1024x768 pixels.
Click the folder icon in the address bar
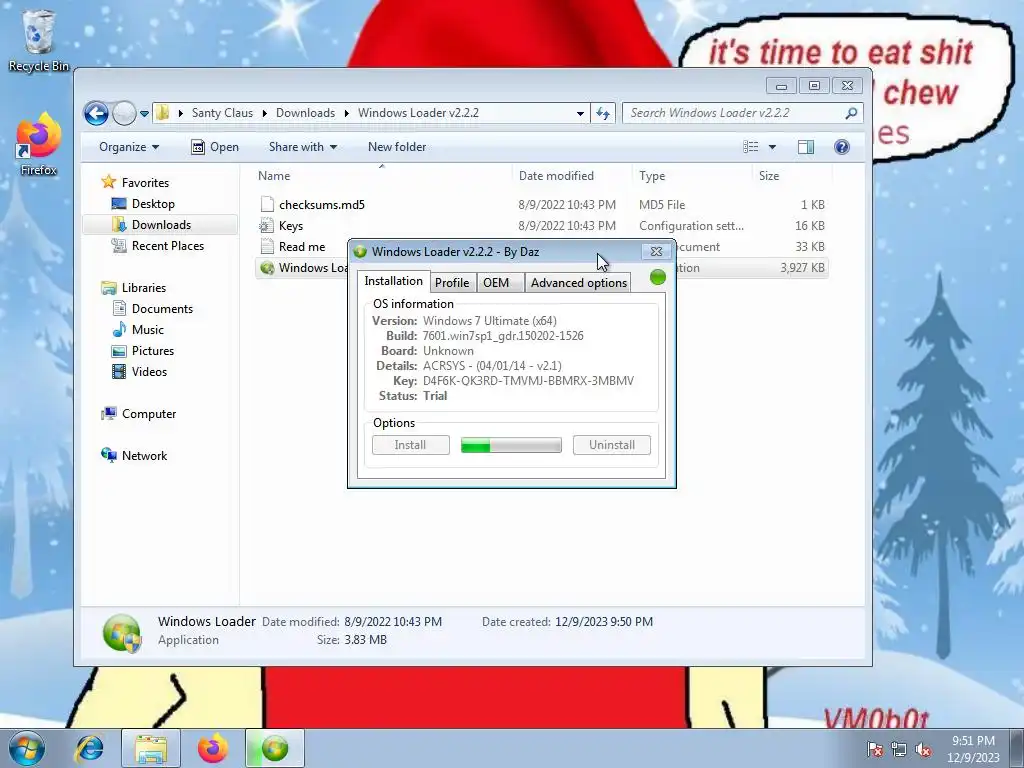(162, 113)
